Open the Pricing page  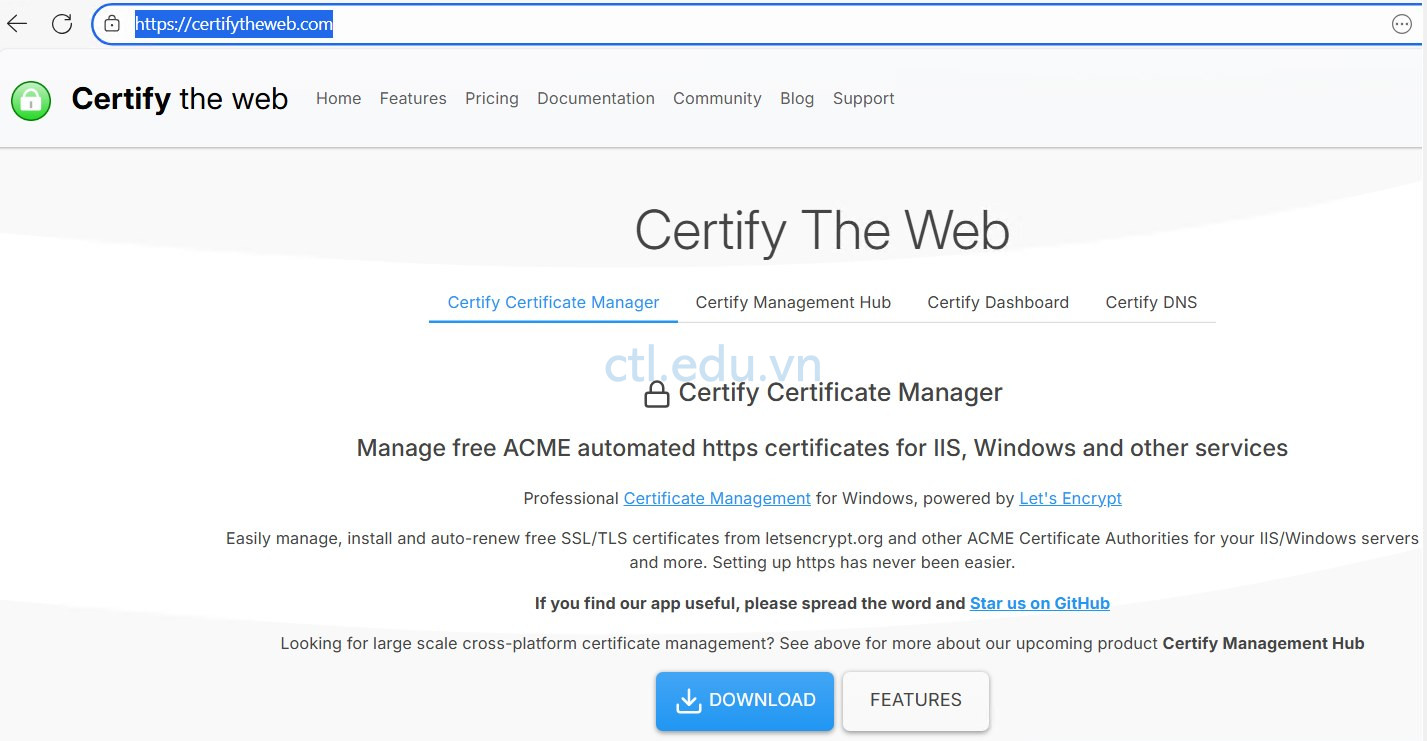pos(491,98)
